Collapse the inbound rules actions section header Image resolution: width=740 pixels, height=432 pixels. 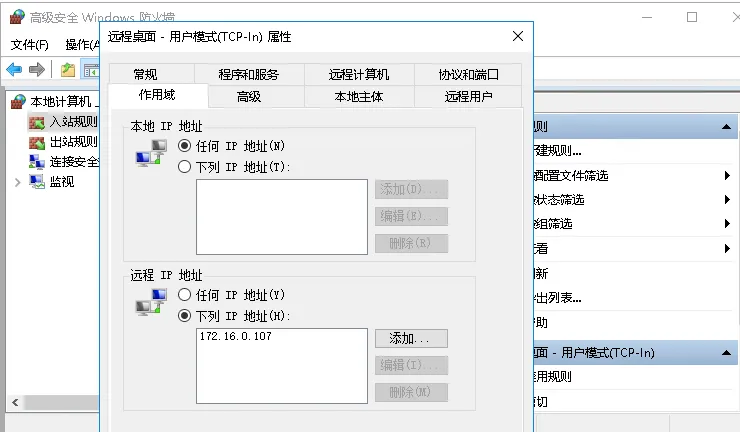tap(727, 127)
